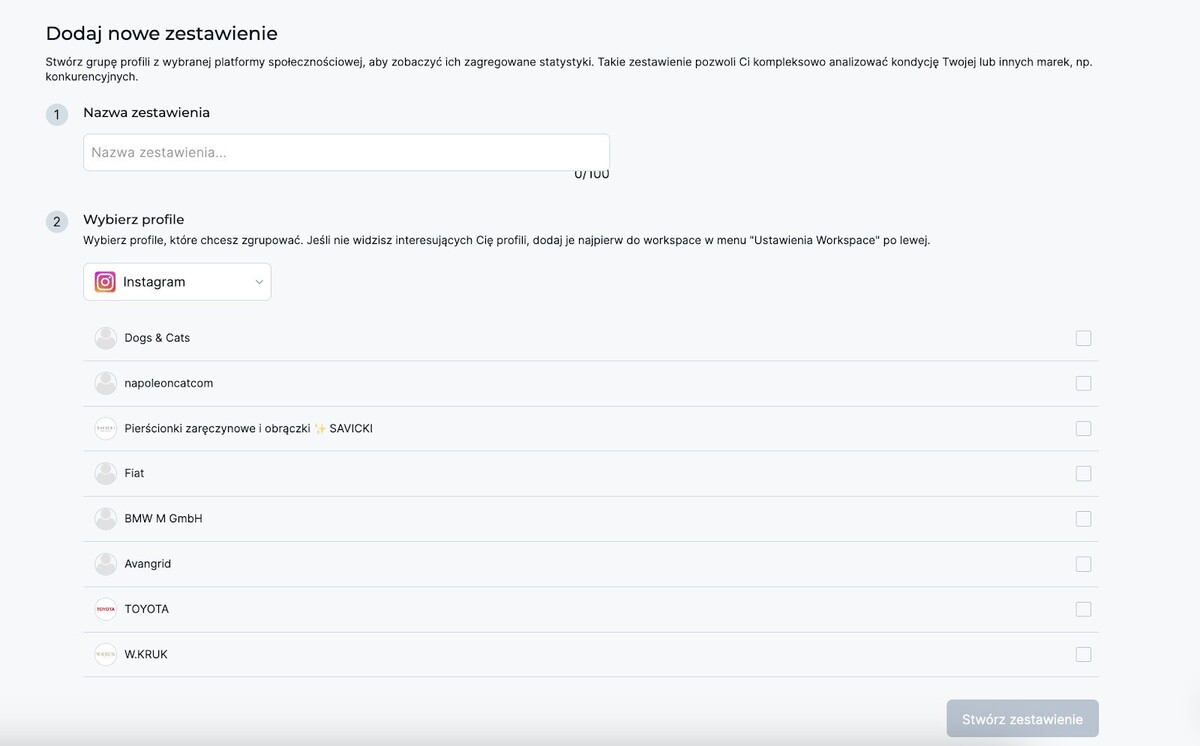This screenshot has width=1200, height=746.
Task: Check the W.KRUK checkbox
Action: click(x=1083, y=654)
